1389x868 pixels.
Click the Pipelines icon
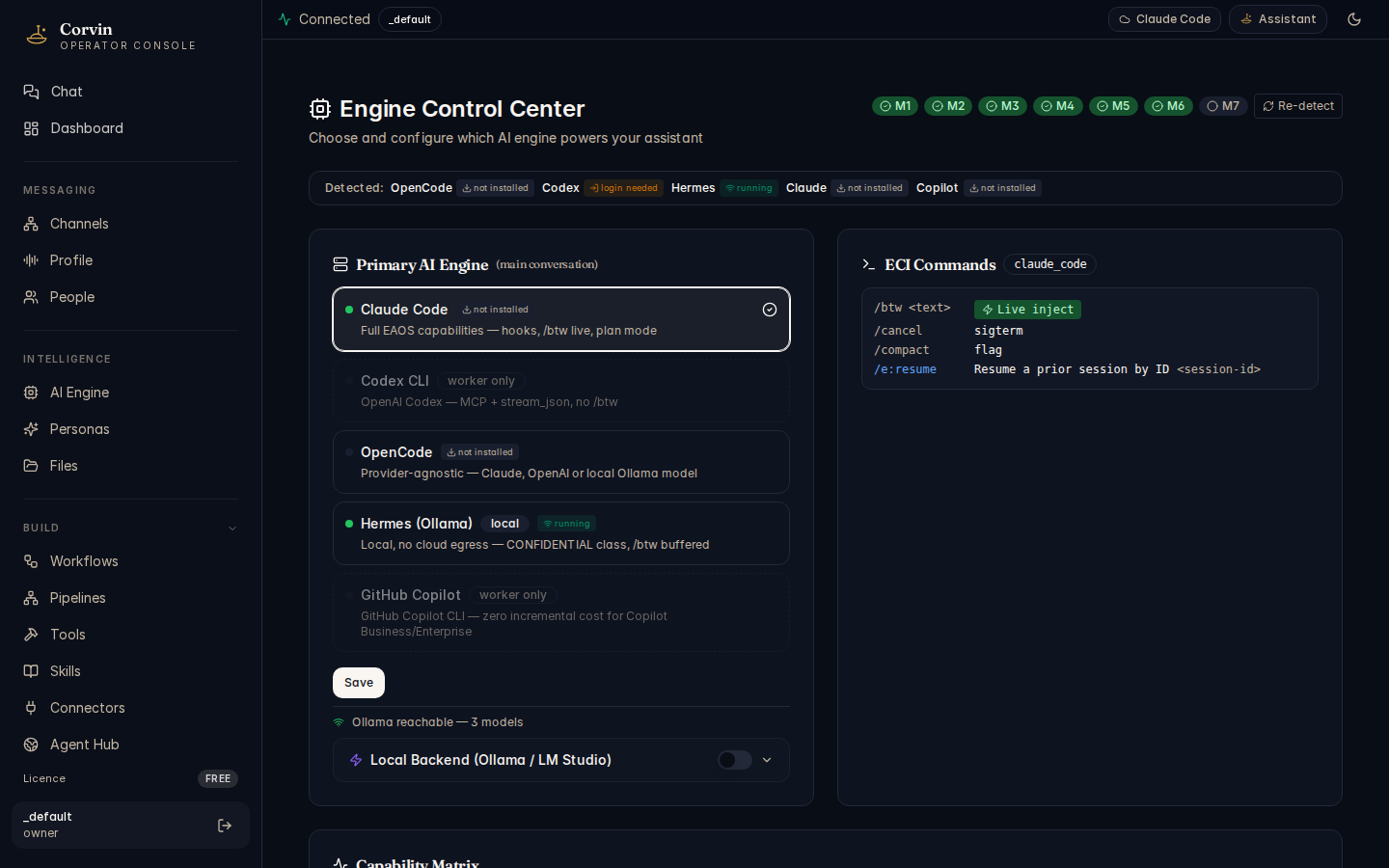pyautogui.click(x=31, y=598)
